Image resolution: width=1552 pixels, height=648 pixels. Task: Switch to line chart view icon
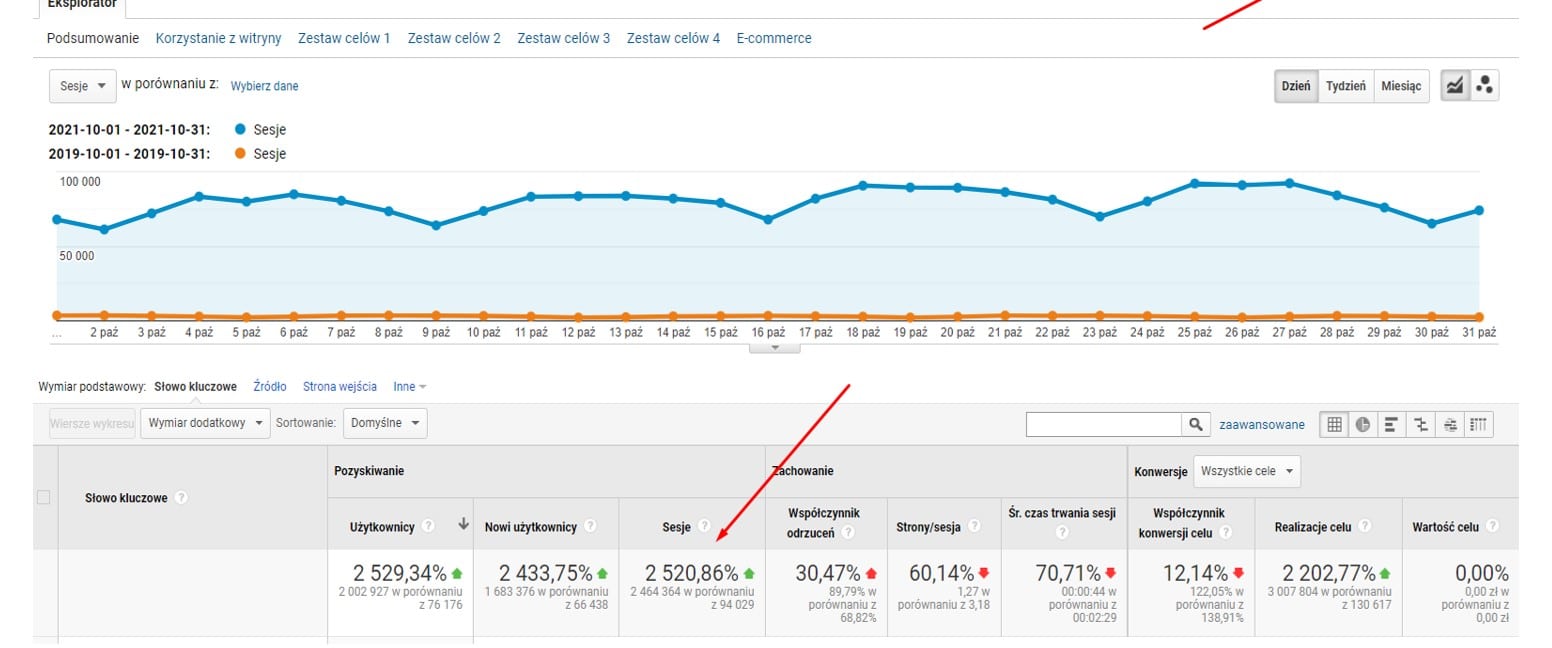(1454, 86)
